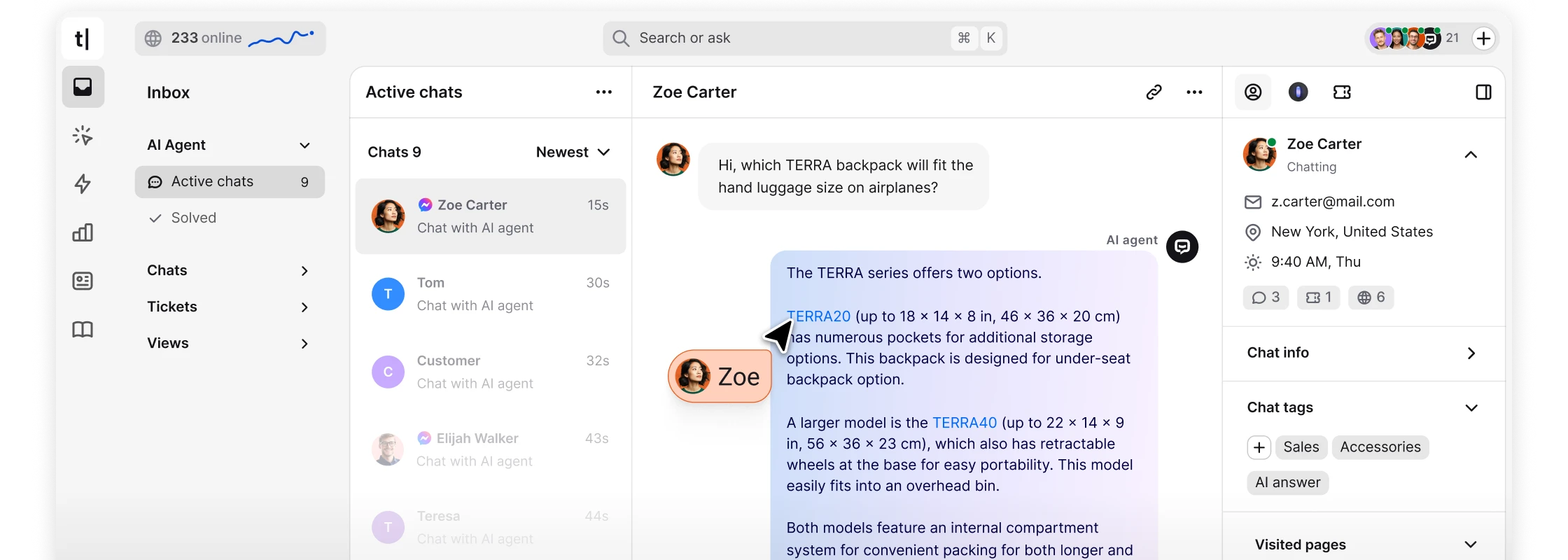Open the Contacts card icon in sidebar
Screen dimensions: 1568x560
pos(83,281)
